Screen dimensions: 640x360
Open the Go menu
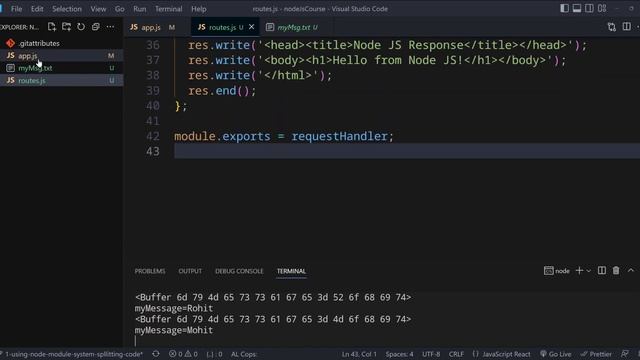[x=120, y=9]
